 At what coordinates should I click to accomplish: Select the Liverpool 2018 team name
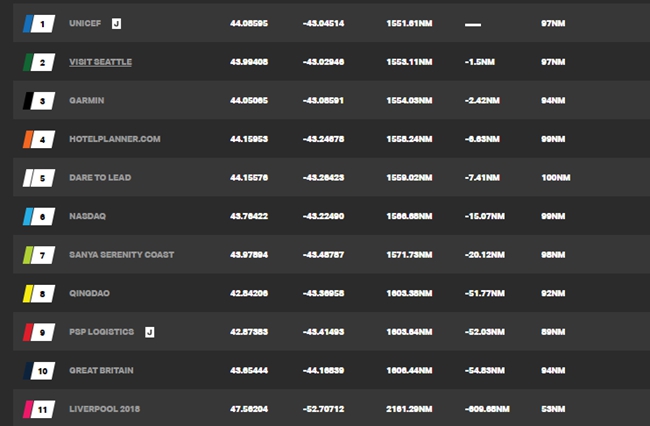pos(104,409)
